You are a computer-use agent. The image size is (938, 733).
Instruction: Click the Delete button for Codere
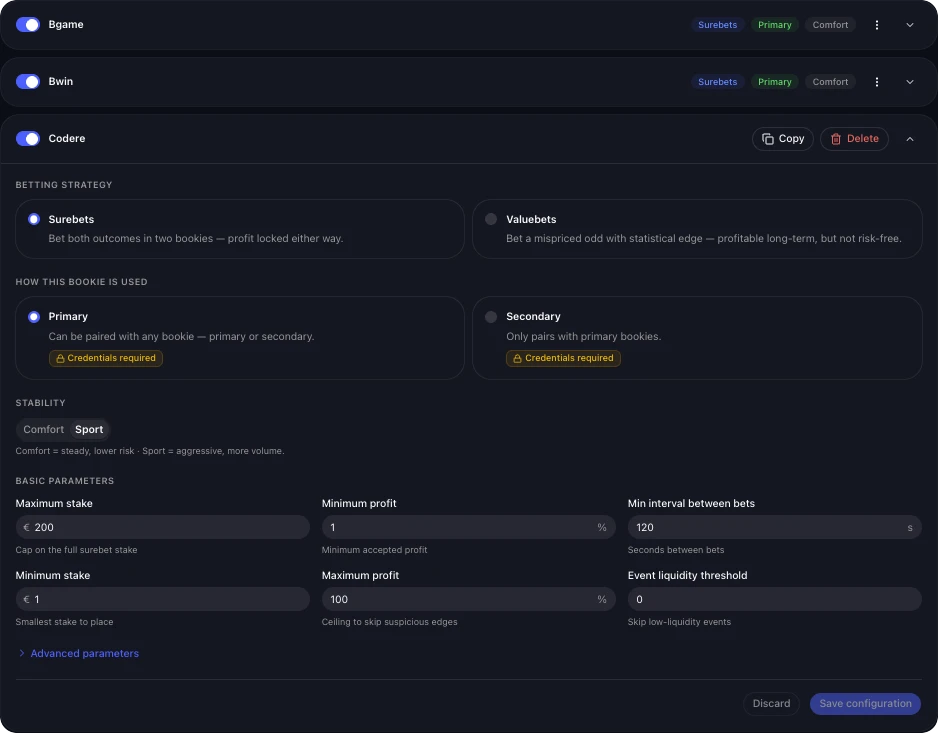point(854,139)
